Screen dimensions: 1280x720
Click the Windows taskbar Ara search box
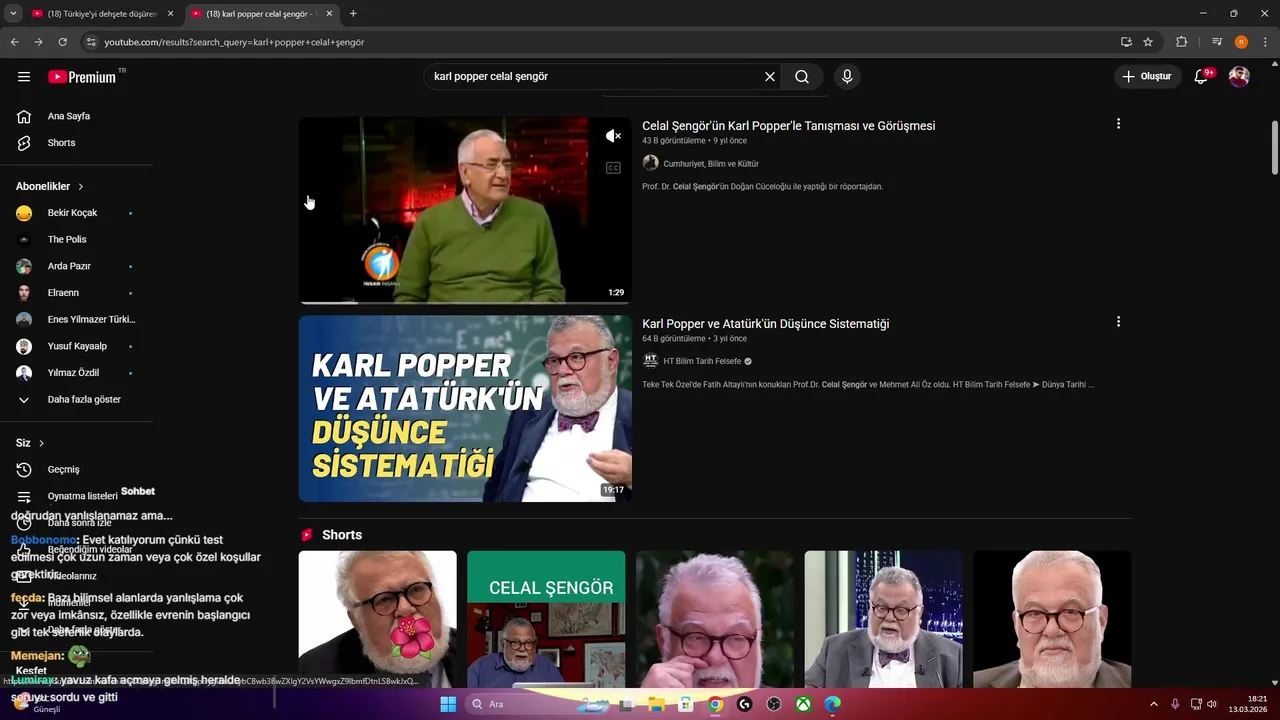pyautogui.click(x=520, y=704)
